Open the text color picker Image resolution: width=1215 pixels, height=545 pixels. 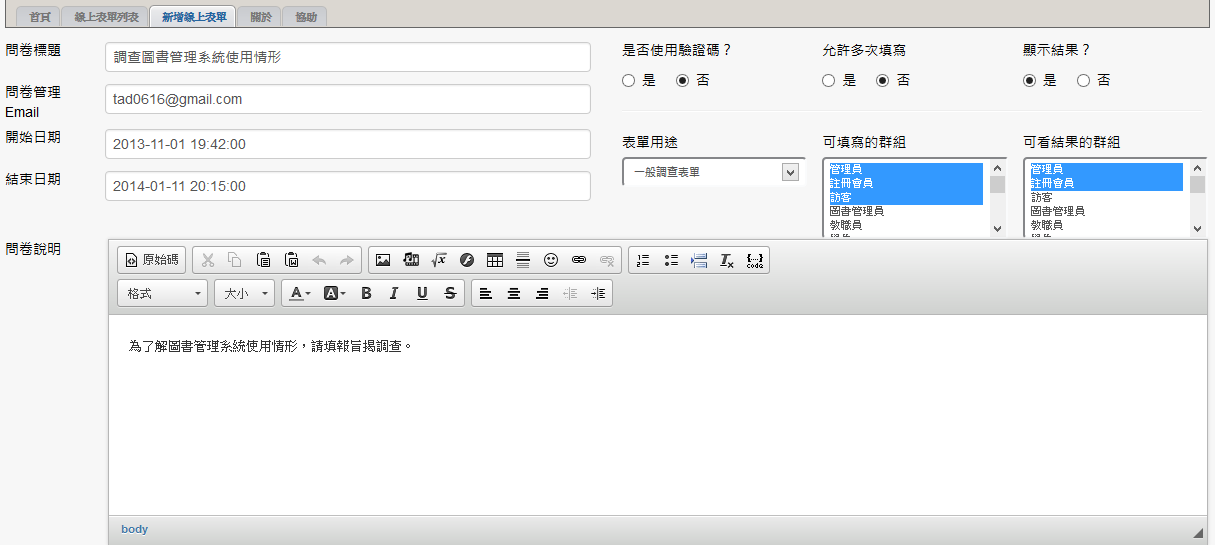click(x=300, y=293)
